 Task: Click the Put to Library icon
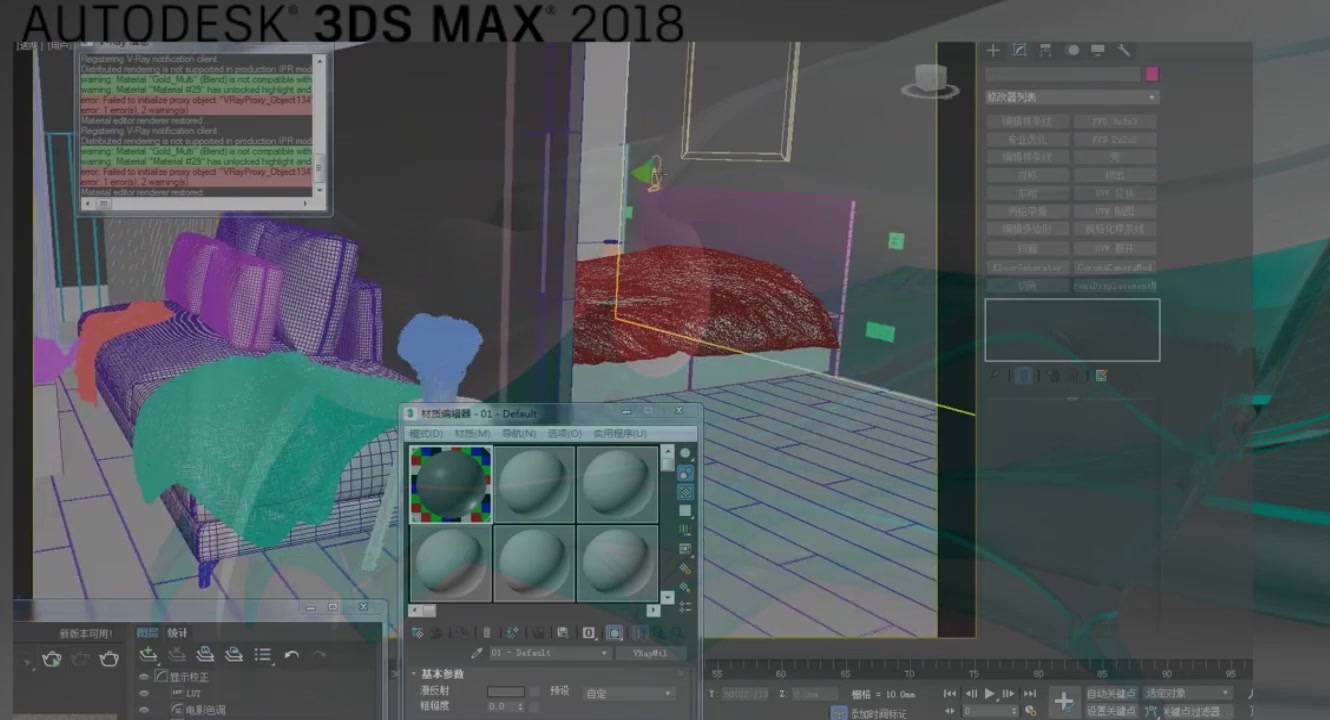tap(563, 632)
